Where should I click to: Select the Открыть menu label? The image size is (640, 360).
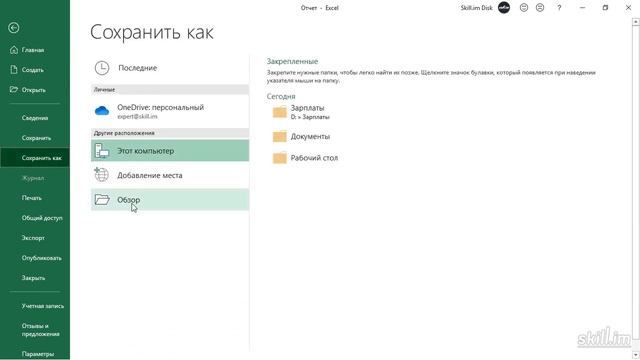(33, 90)
